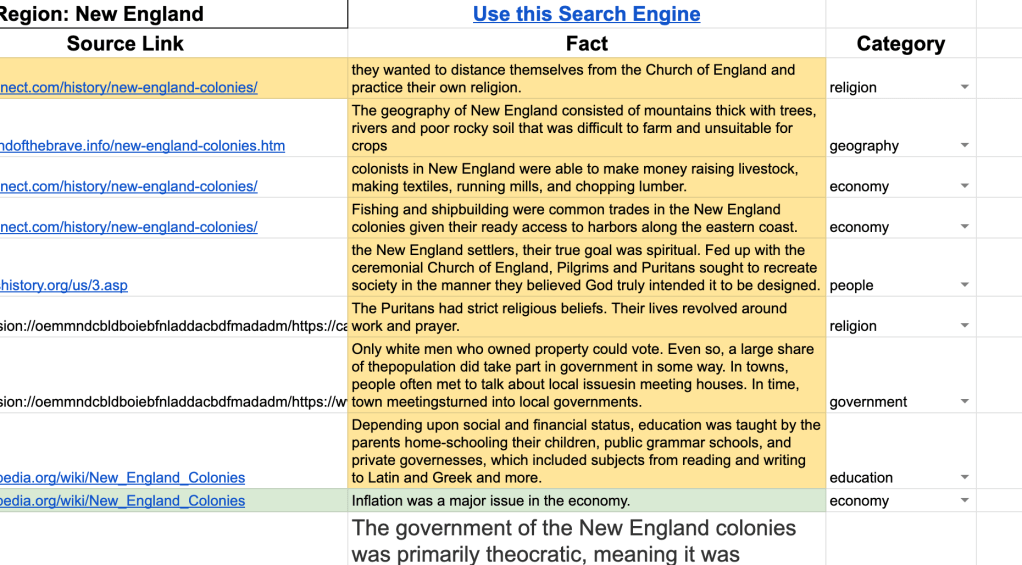Screen dimensions: 1022x565
Task: Select the "Fact" column header cell
Action: pyautogui.click(x=586, y=44)
